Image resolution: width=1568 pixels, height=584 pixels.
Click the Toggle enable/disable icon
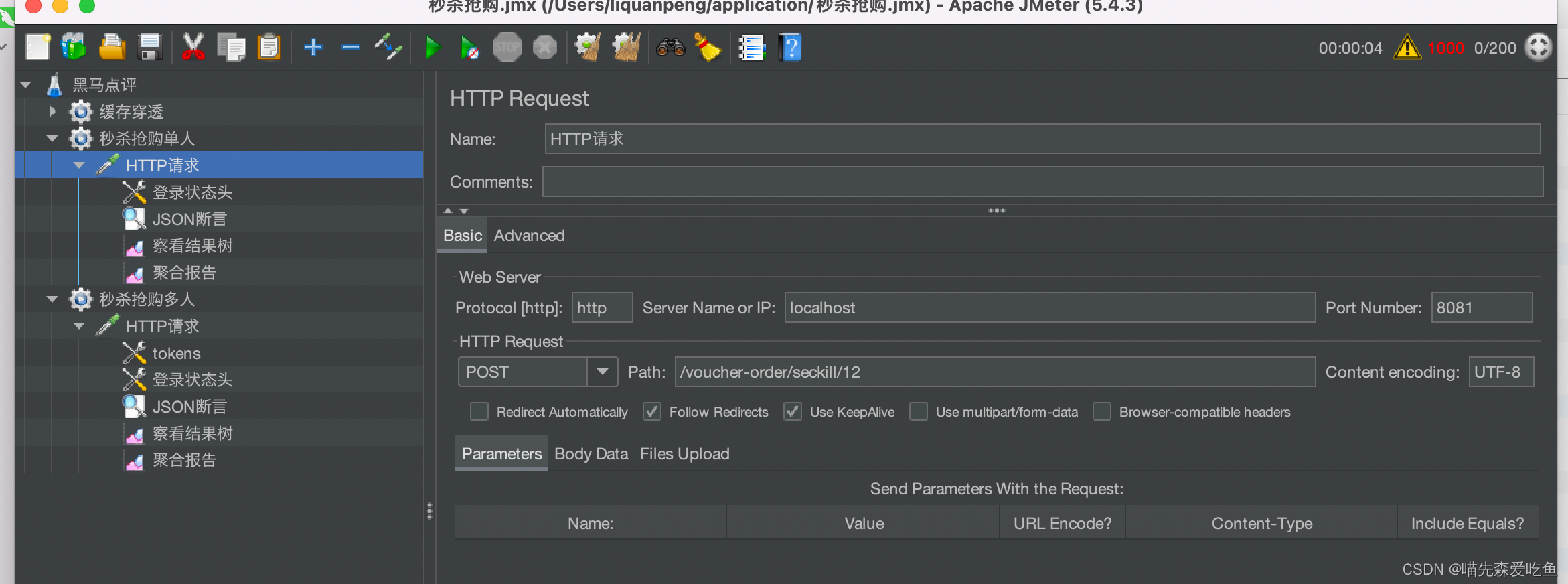[388, 48]
